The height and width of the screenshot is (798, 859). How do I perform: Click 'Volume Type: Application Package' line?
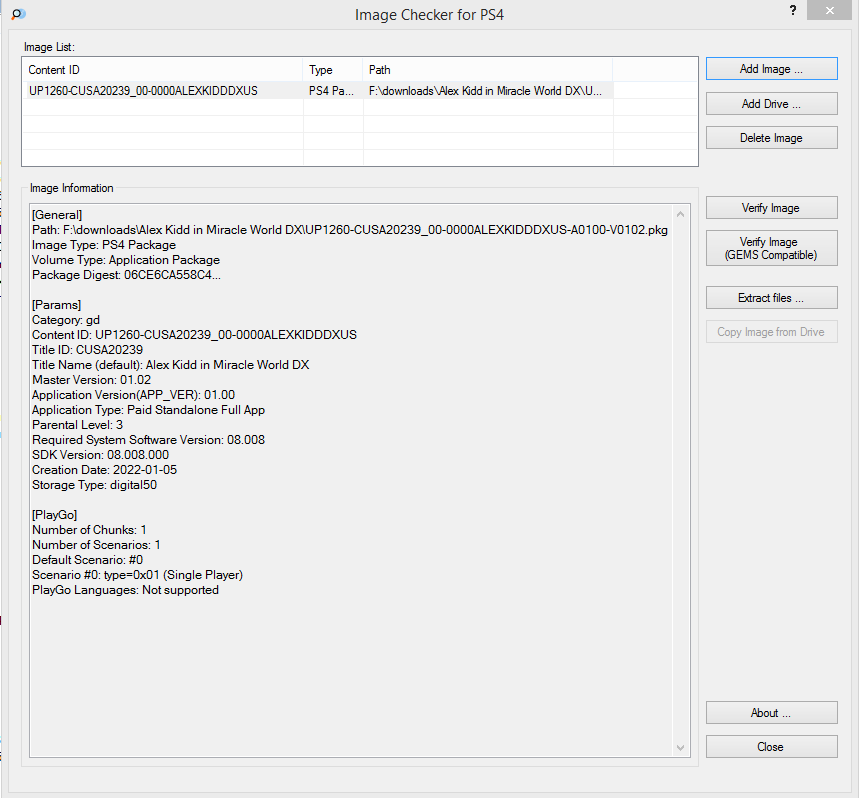click(126, 260)
